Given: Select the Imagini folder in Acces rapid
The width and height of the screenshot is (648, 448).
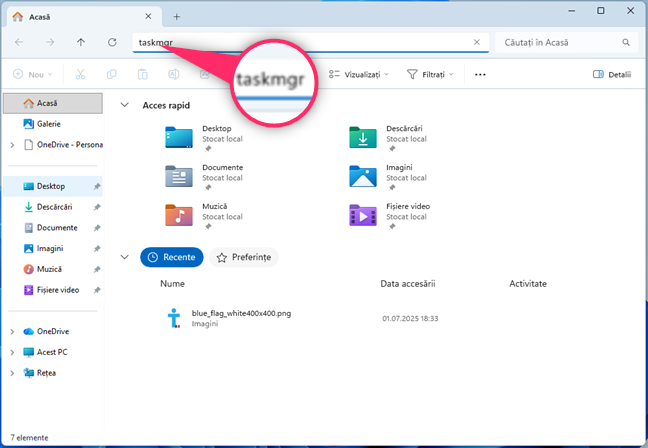Looking at the screenshot, I should [388, 176].
